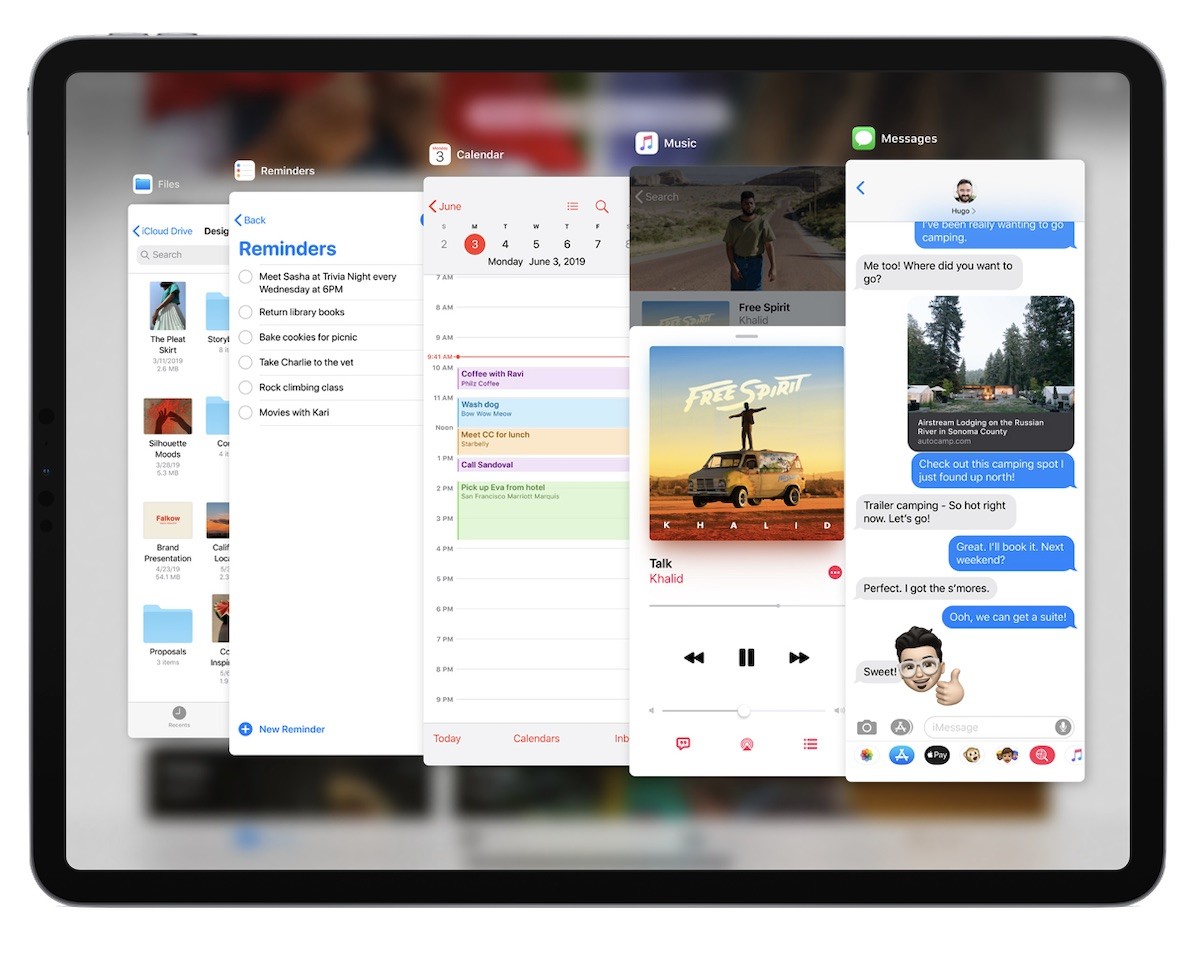Check off Return library books reminder
The image size is (1200, 955).
246,312
